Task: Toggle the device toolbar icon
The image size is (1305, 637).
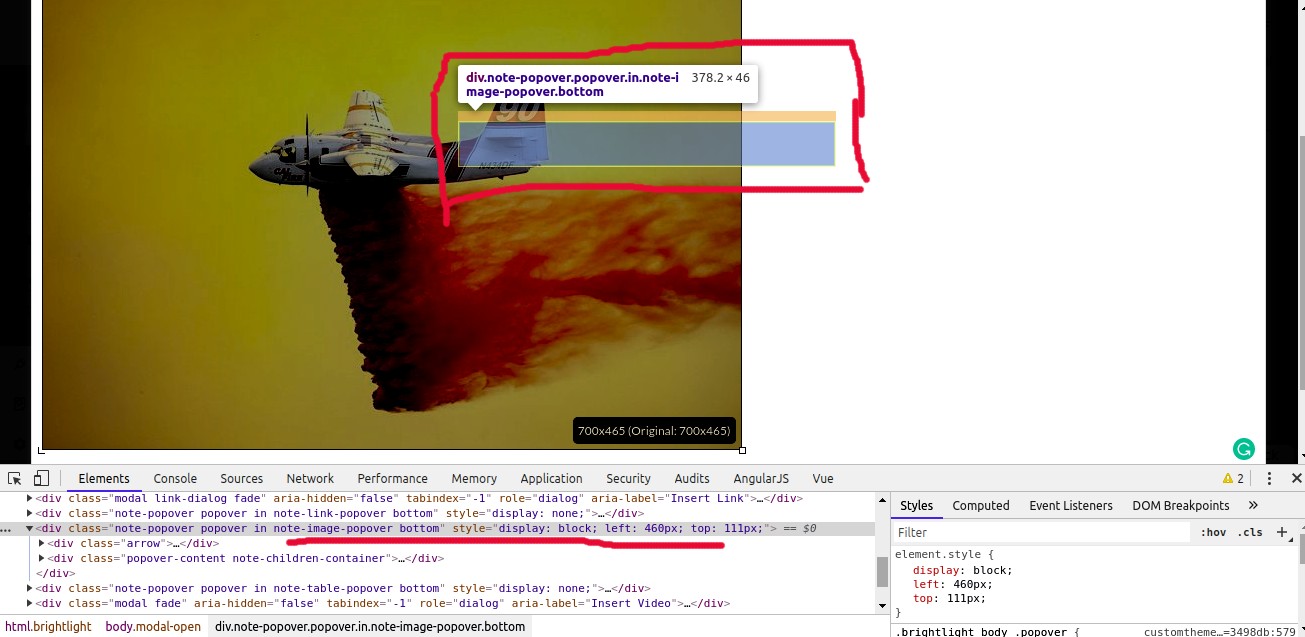Action: coord(41,478)
